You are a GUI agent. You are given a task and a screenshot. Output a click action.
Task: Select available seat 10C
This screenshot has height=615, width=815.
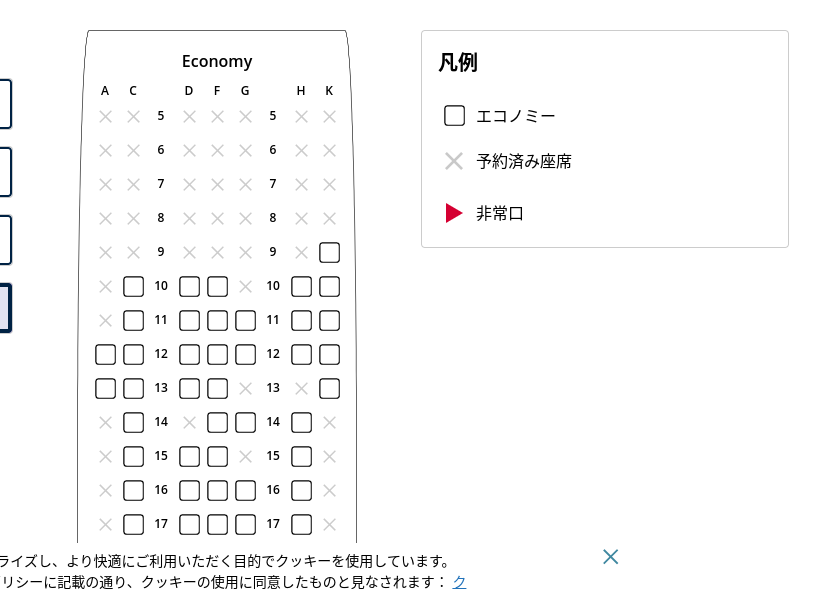[133, 286]
